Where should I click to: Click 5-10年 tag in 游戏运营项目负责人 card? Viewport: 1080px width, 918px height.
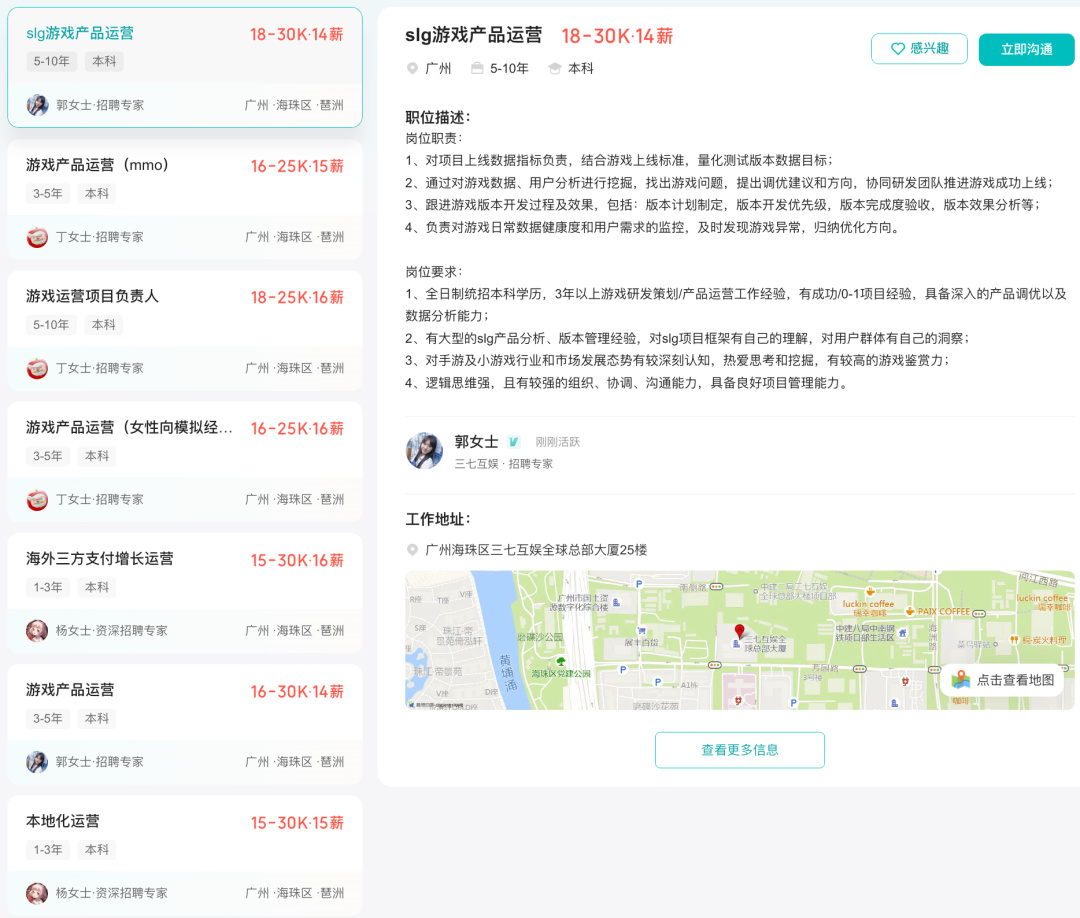[x=51, y=324]
